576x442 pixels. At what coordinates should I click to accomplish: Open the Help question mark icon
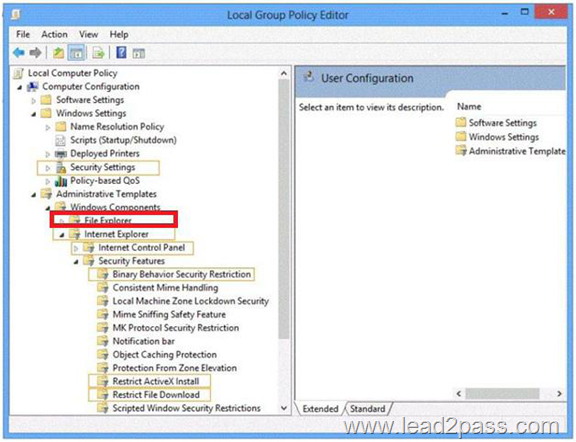tap(121, 53)
